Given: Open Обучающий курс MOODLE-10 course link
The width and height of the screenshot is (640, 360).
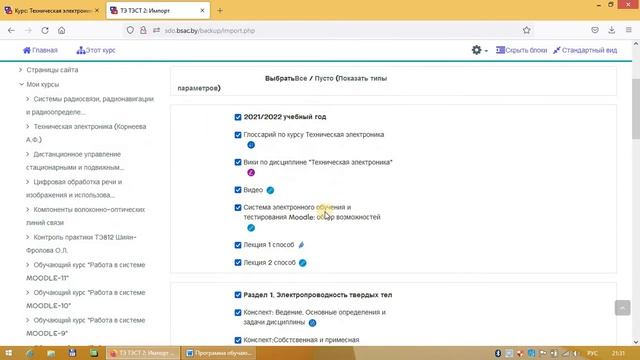Looking at the screenshot, I should tap(86, 299).
